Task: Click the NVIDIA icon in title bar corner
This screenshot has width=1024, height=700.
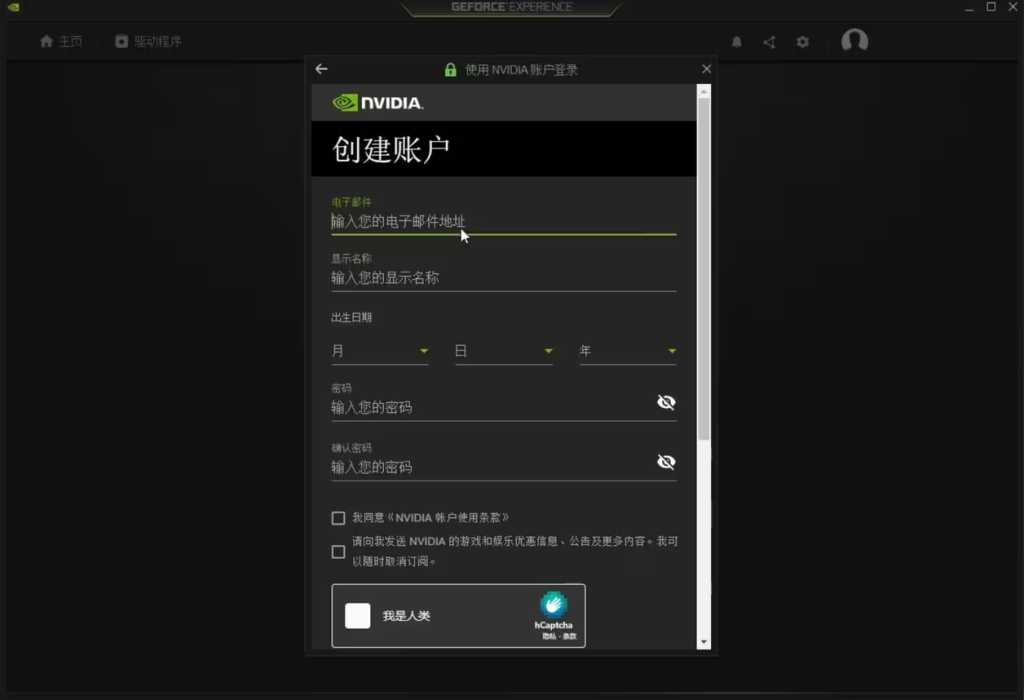Action: [13, 7]
